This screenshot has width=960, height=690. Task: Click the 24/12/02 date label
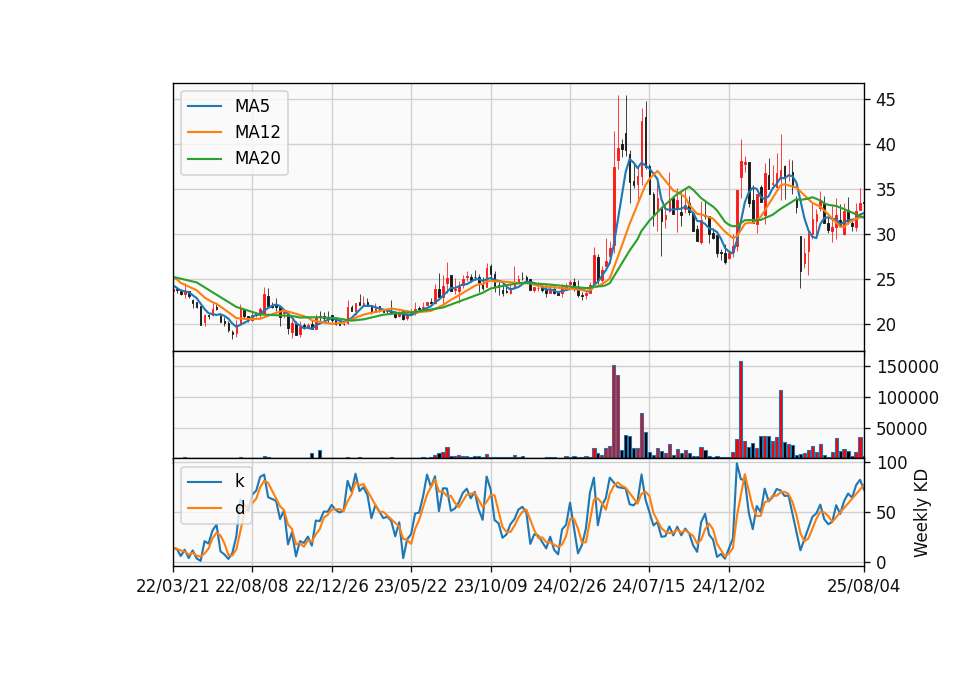729,586
